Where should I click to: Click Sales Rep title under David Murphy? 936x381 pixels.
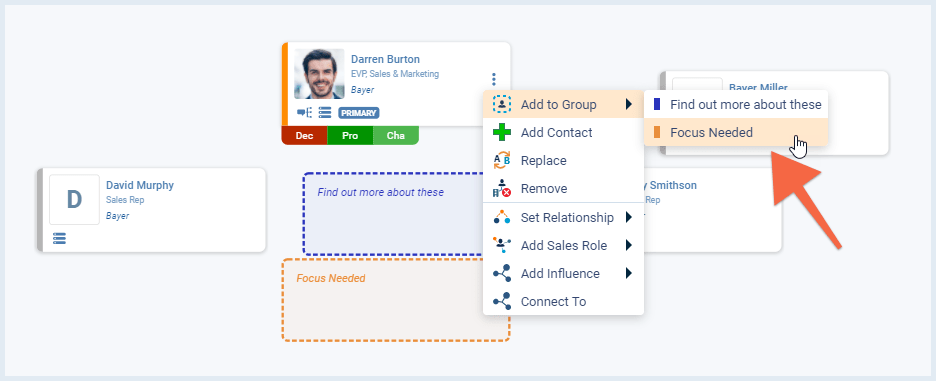[125, 200]
